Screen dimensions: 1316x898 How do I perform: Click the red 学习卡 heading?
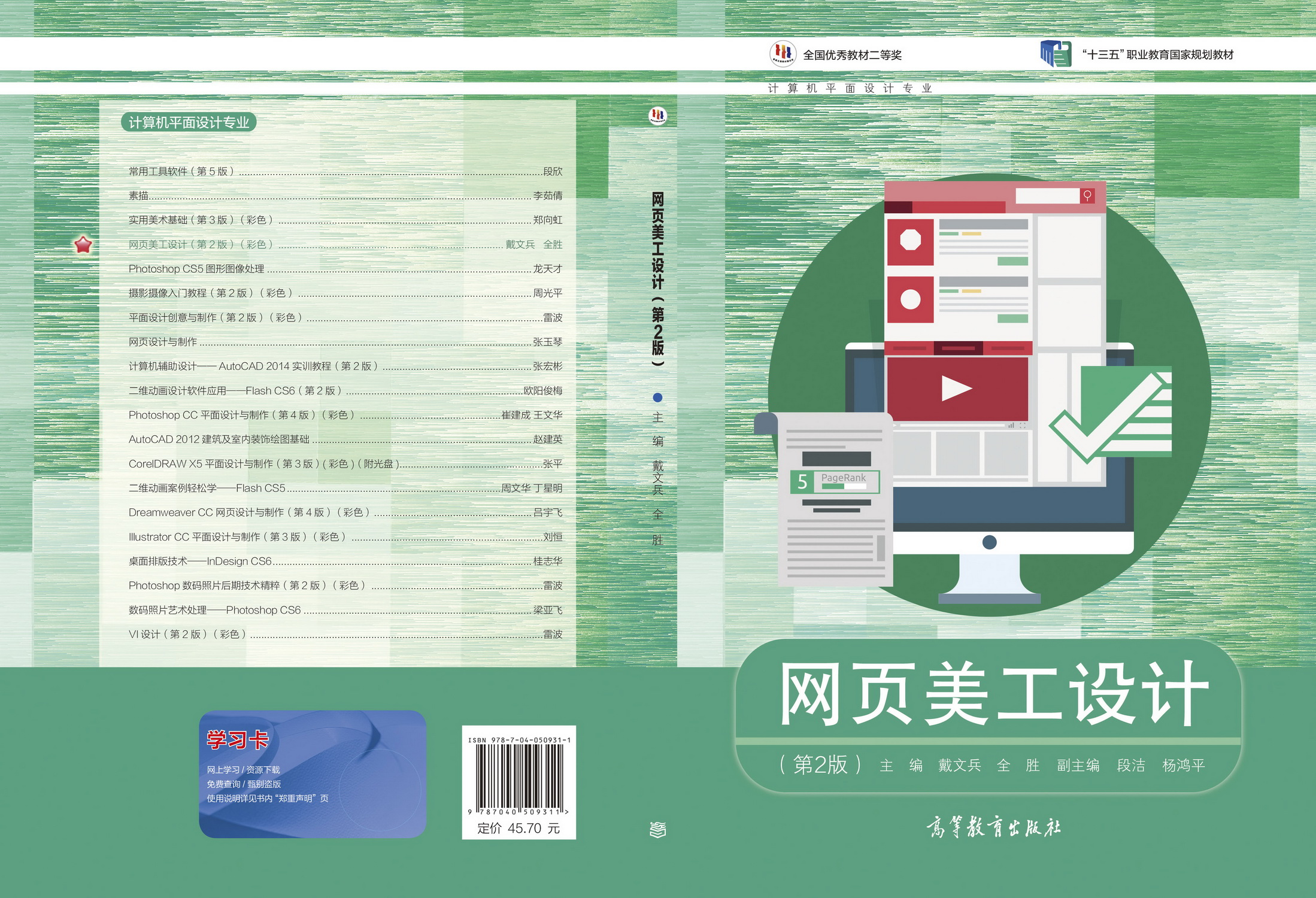[238, 740]
